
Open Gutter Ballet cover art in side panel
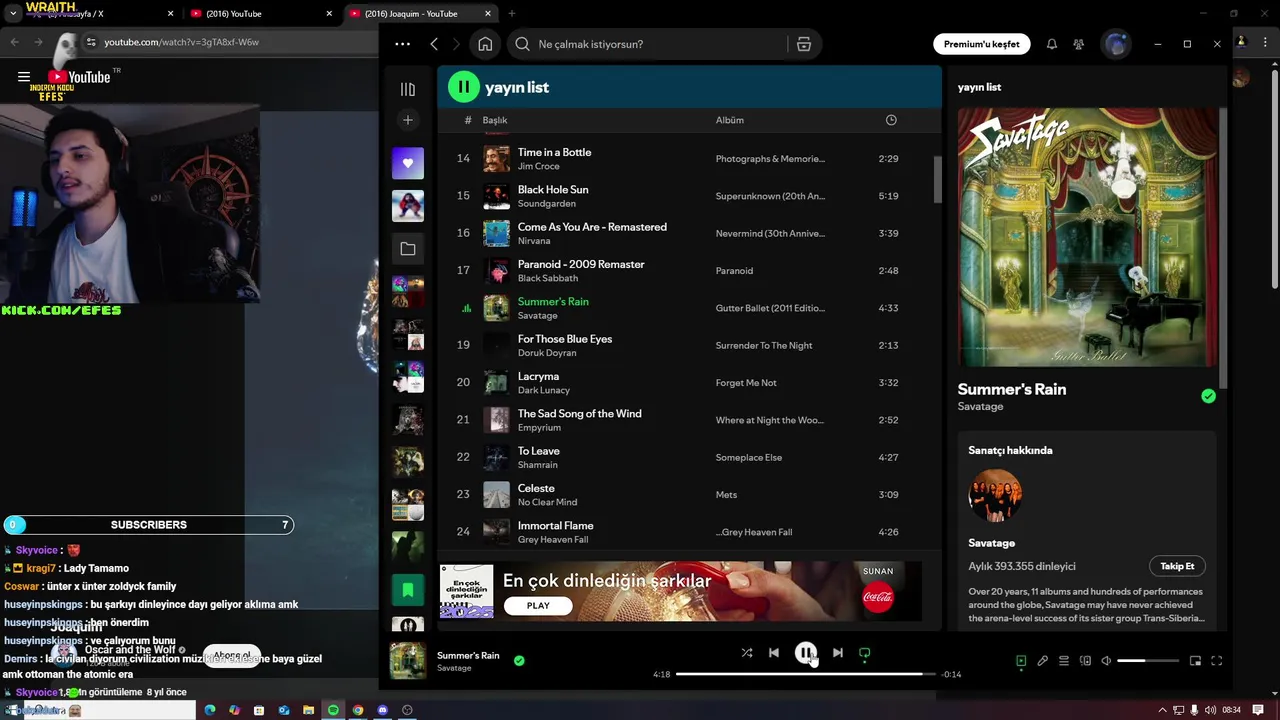pos(1088,237)
